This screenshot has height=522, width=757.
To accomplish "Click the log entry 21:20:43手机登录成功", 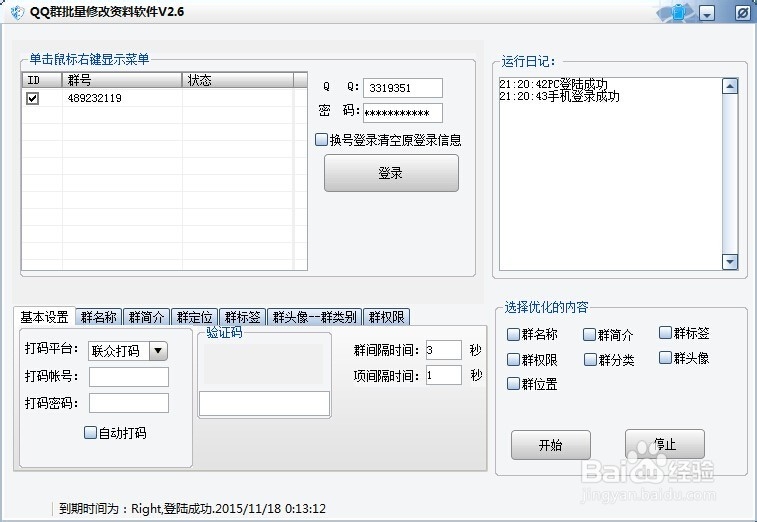I will click(x=559, y=96).
